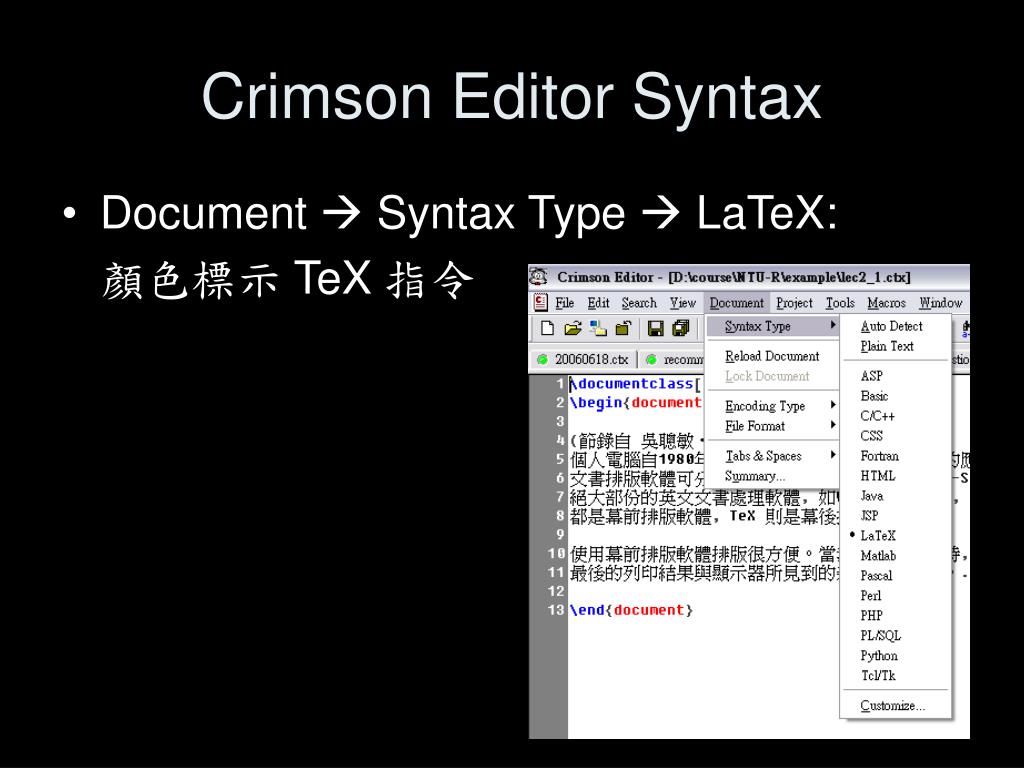Select JSP syntax type
The width and height of the screenshot is (1024, 768).
pyautogui.click(x=895, y=516)
